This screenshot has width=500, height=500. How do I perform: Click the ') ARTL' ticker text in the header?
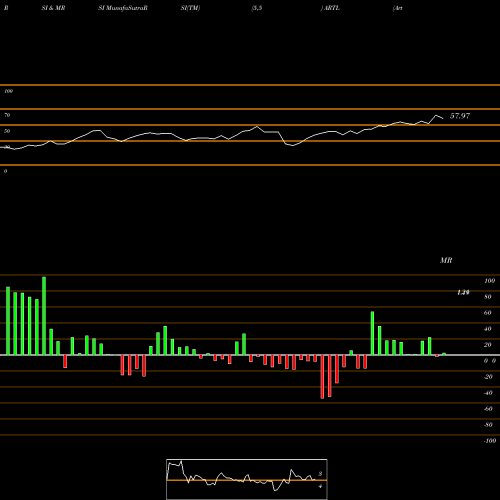[x=330, y=8]
